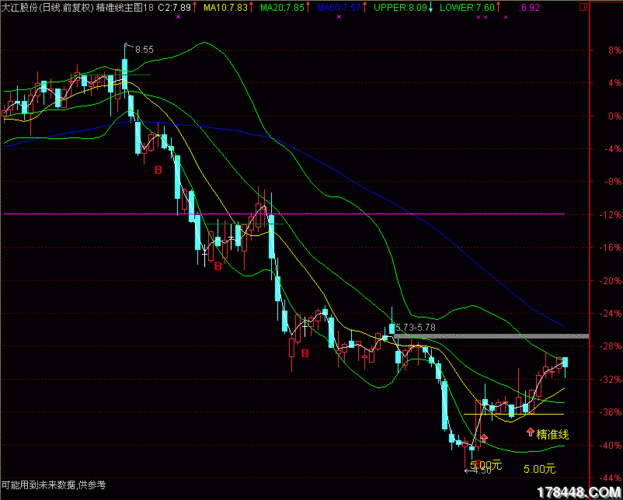Screen dimensions: 623x500
Task: Click the red up arrow after MA10:7.83
Action: tap(252, 7)
